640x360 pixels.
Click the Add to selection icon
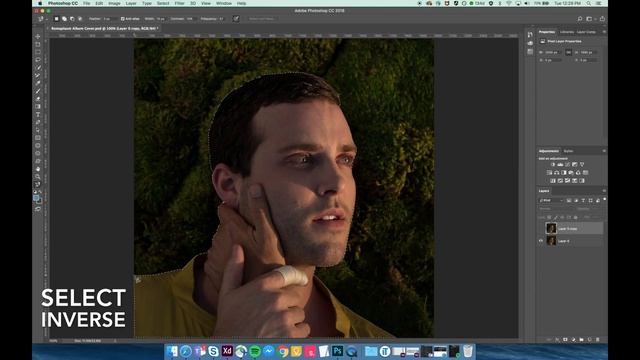pyautogui.click(x=64, y=19)
